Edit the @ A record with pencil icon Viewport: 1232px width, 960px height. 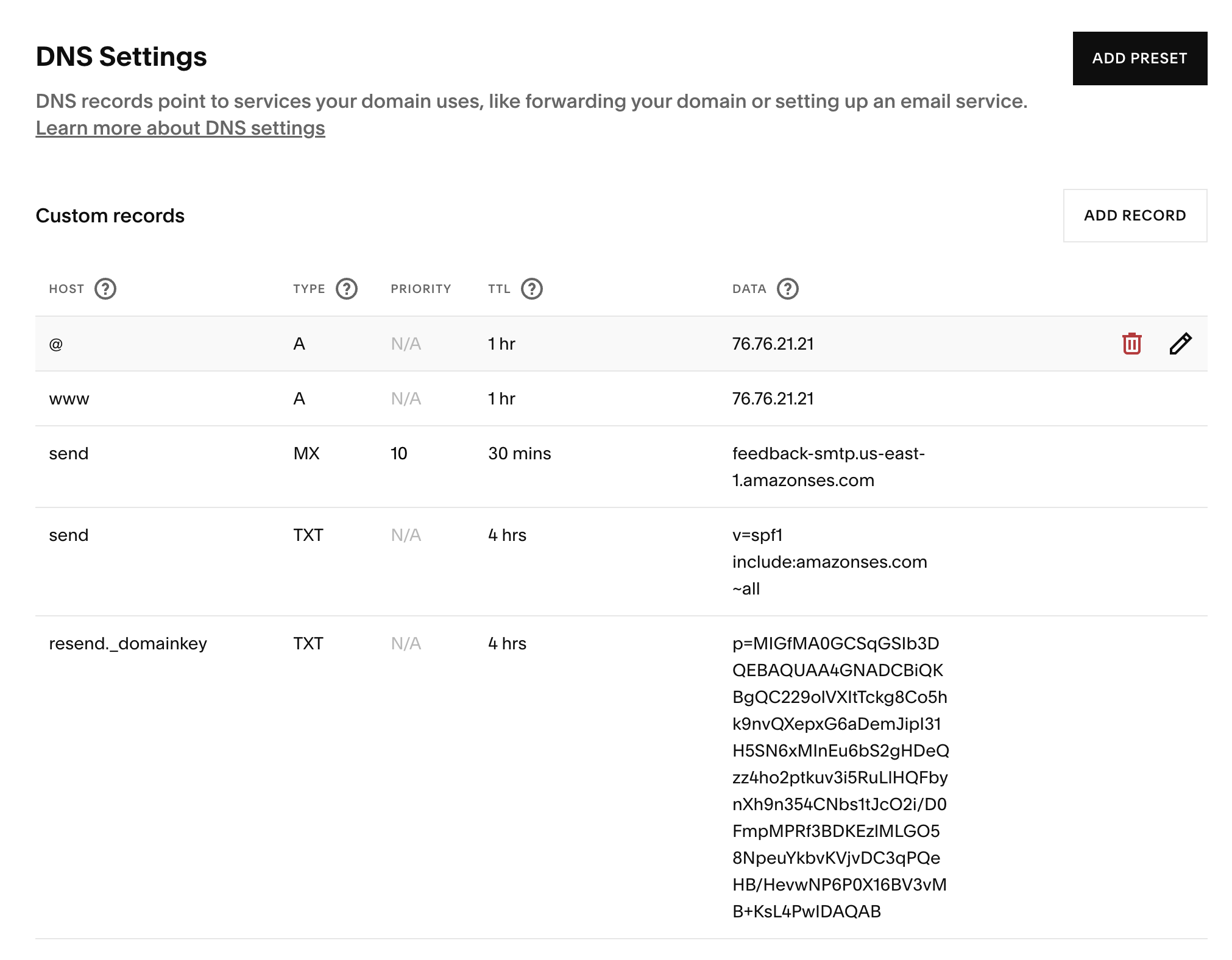click(1181, 344)
